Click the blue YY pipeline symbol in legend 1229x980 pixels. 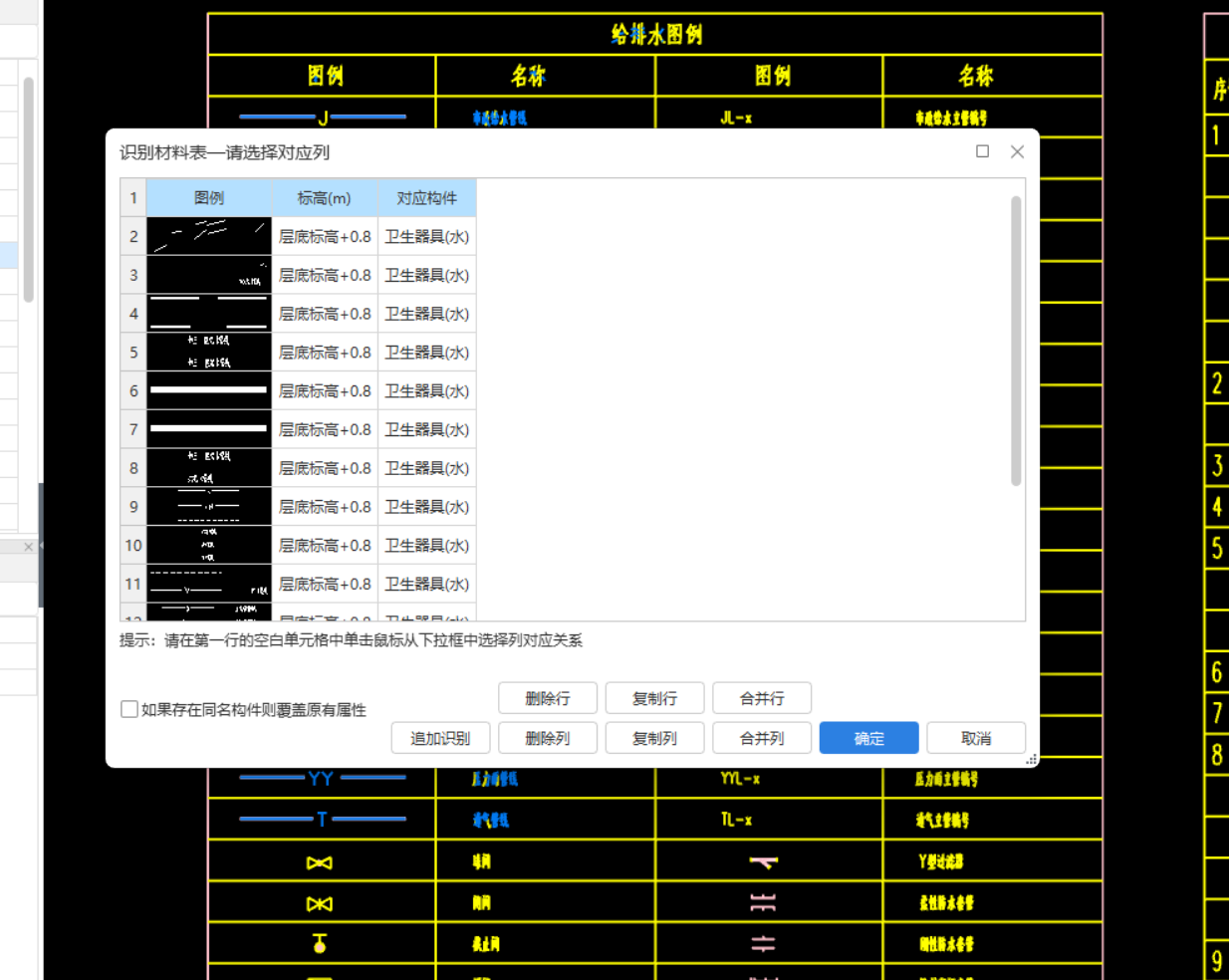coord(319,779)
